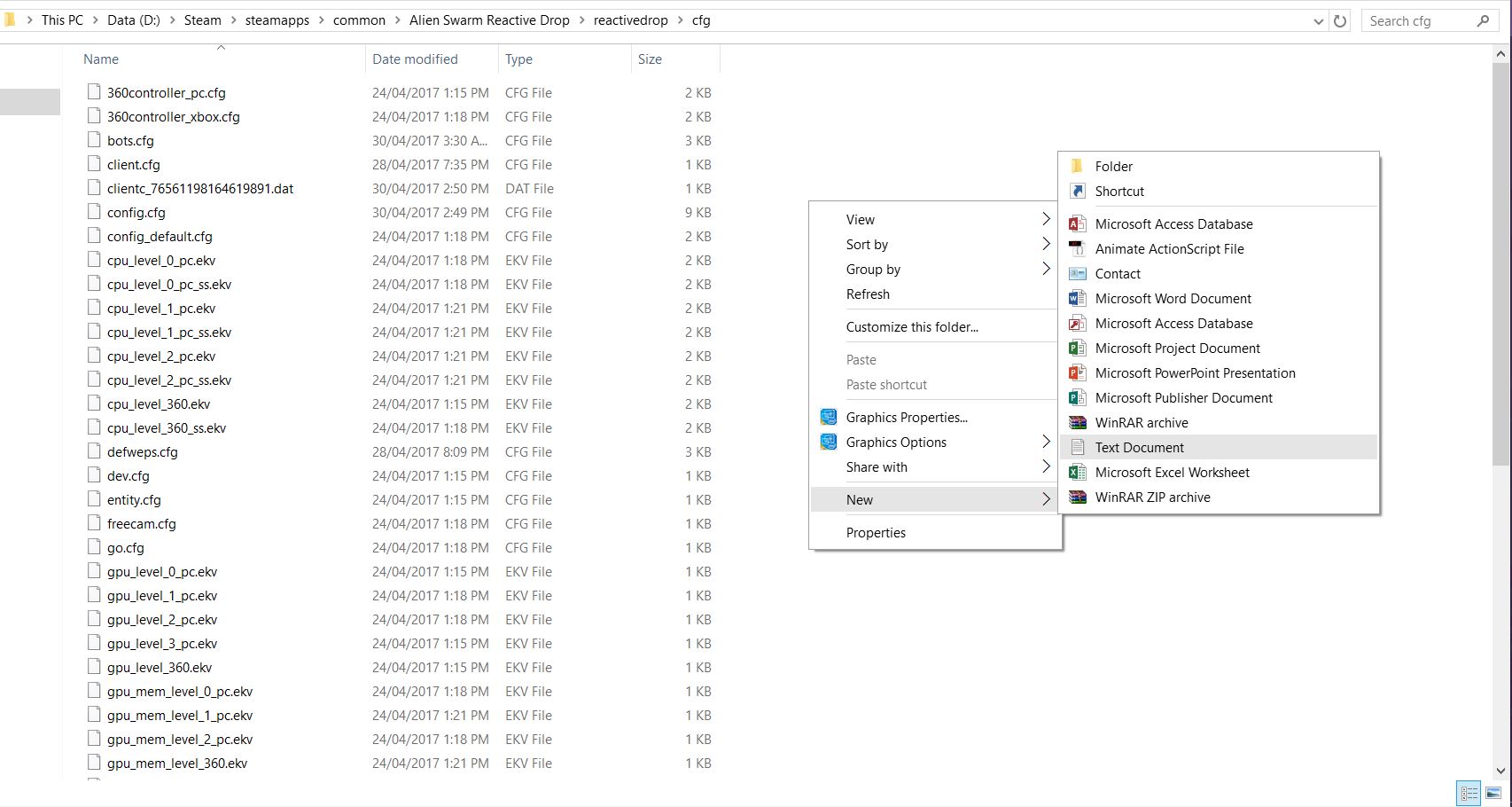Click the file icon beside 360controller_pc.cfg
Image resolution: width=1512 pixels, height=807 pixels.
94,92
